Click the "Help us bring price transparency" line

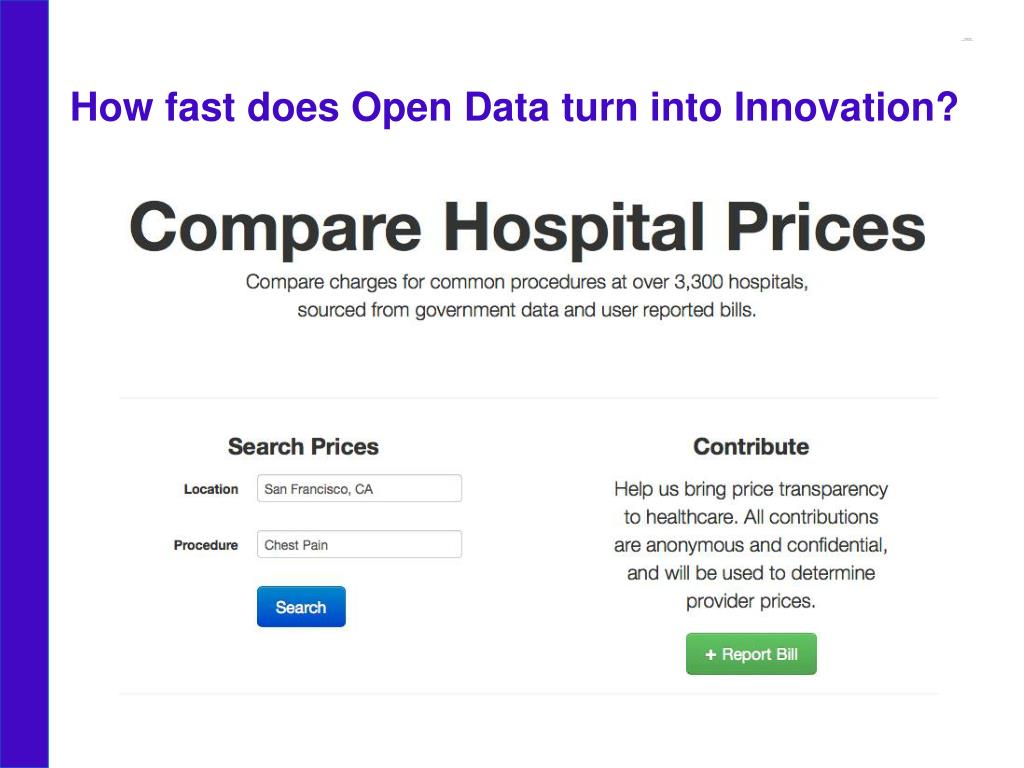coord(751,489)
